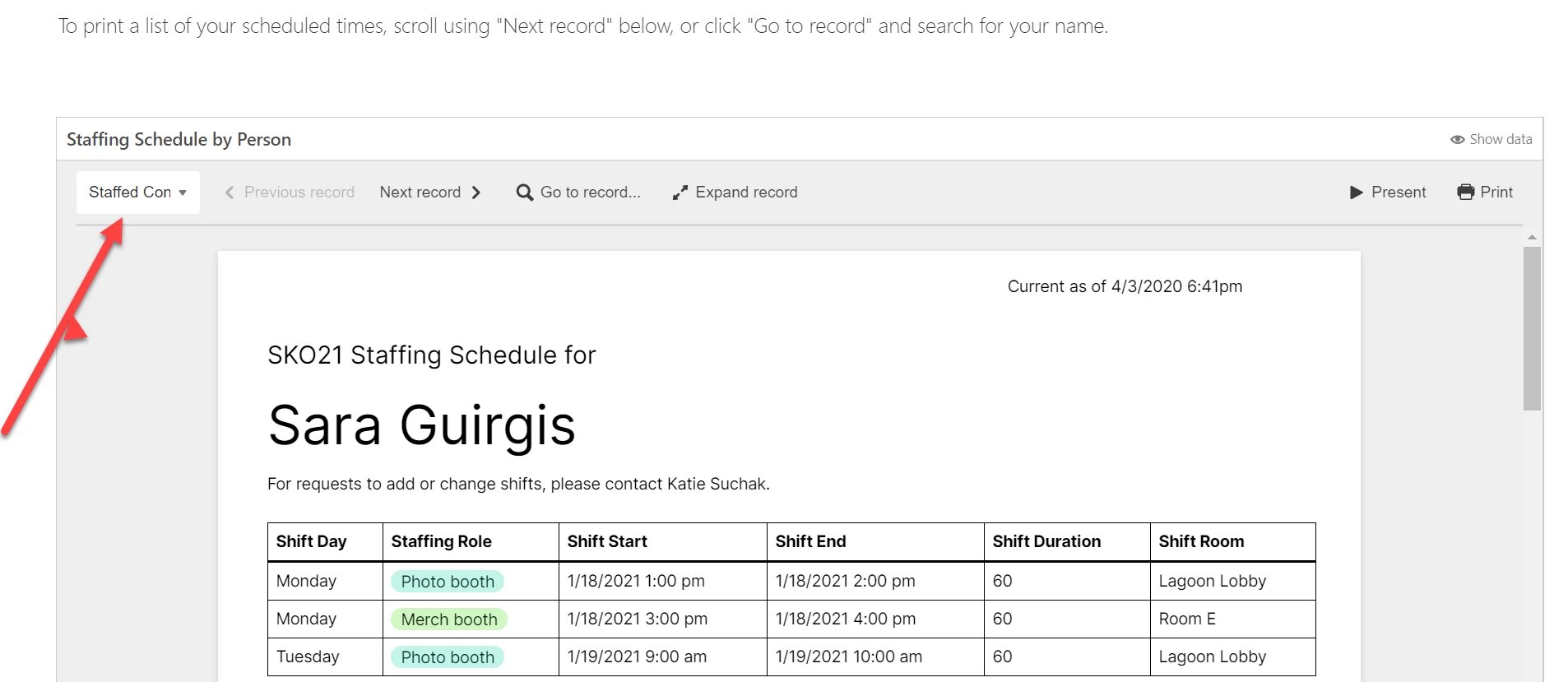Click scrollbar up arrow
The height and width of the screenshot is (682, 1568).
1532,237
